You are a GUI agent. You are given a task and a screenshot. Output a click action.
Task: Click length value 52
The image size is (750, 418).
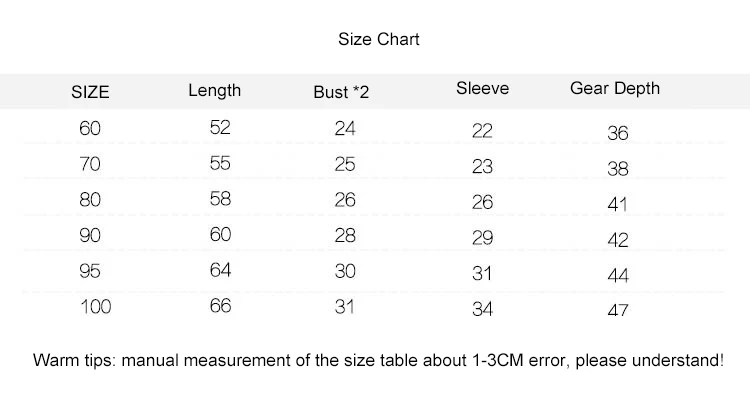point(220,127)
